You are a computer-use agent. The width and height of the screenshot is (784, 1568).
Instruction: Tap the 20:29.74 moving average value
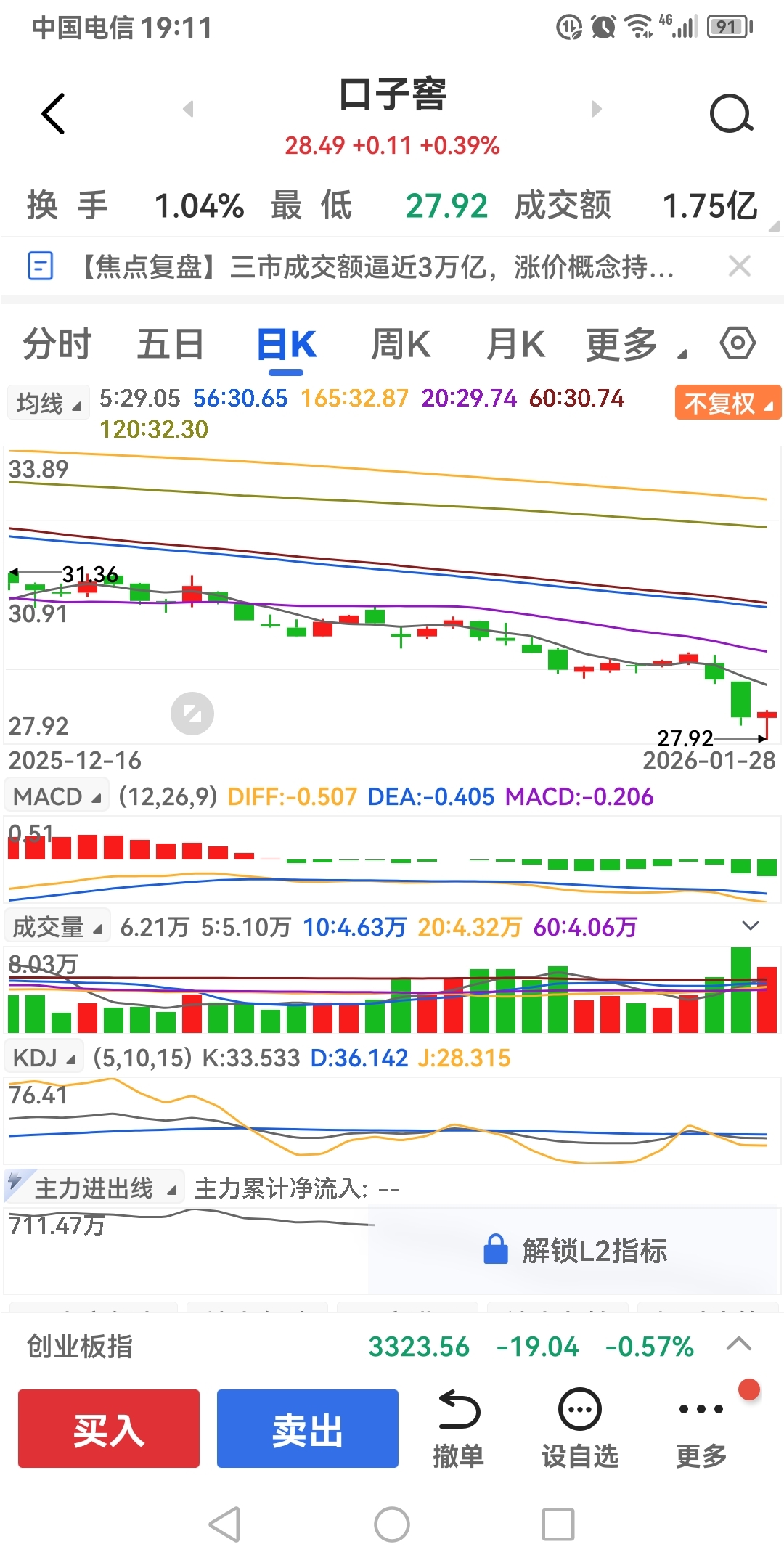pos(469,398)
